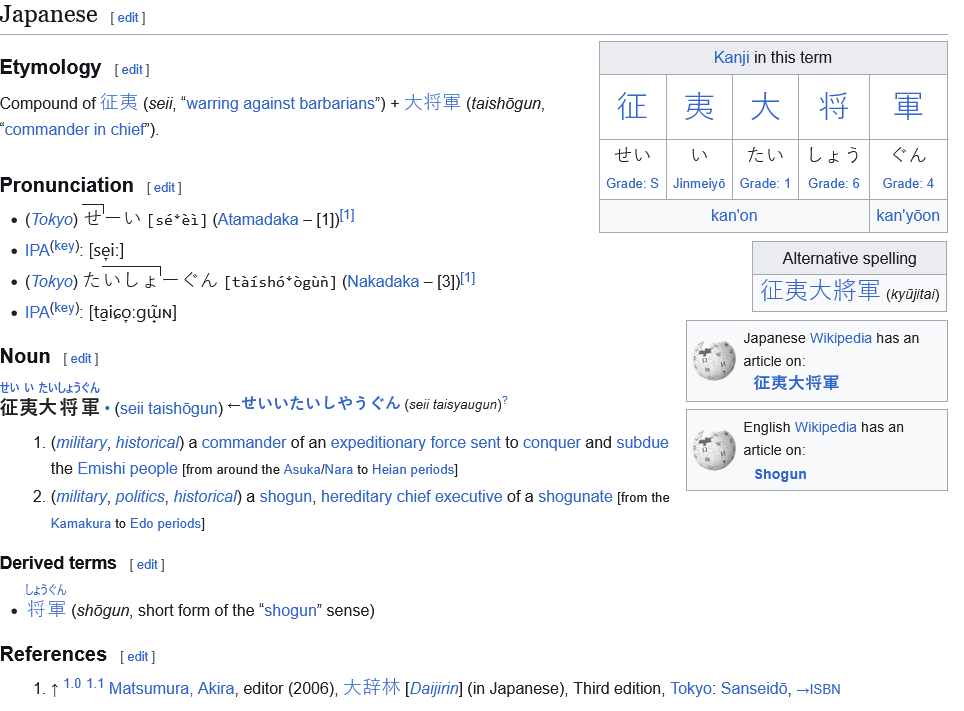Open the 大将軍 link in Etymology

pos(432,102)
